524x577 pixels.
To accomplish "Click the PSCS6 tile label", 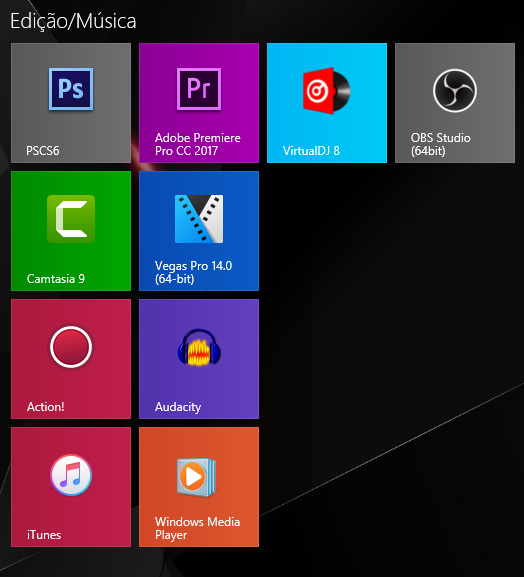I will coord(43,151).
